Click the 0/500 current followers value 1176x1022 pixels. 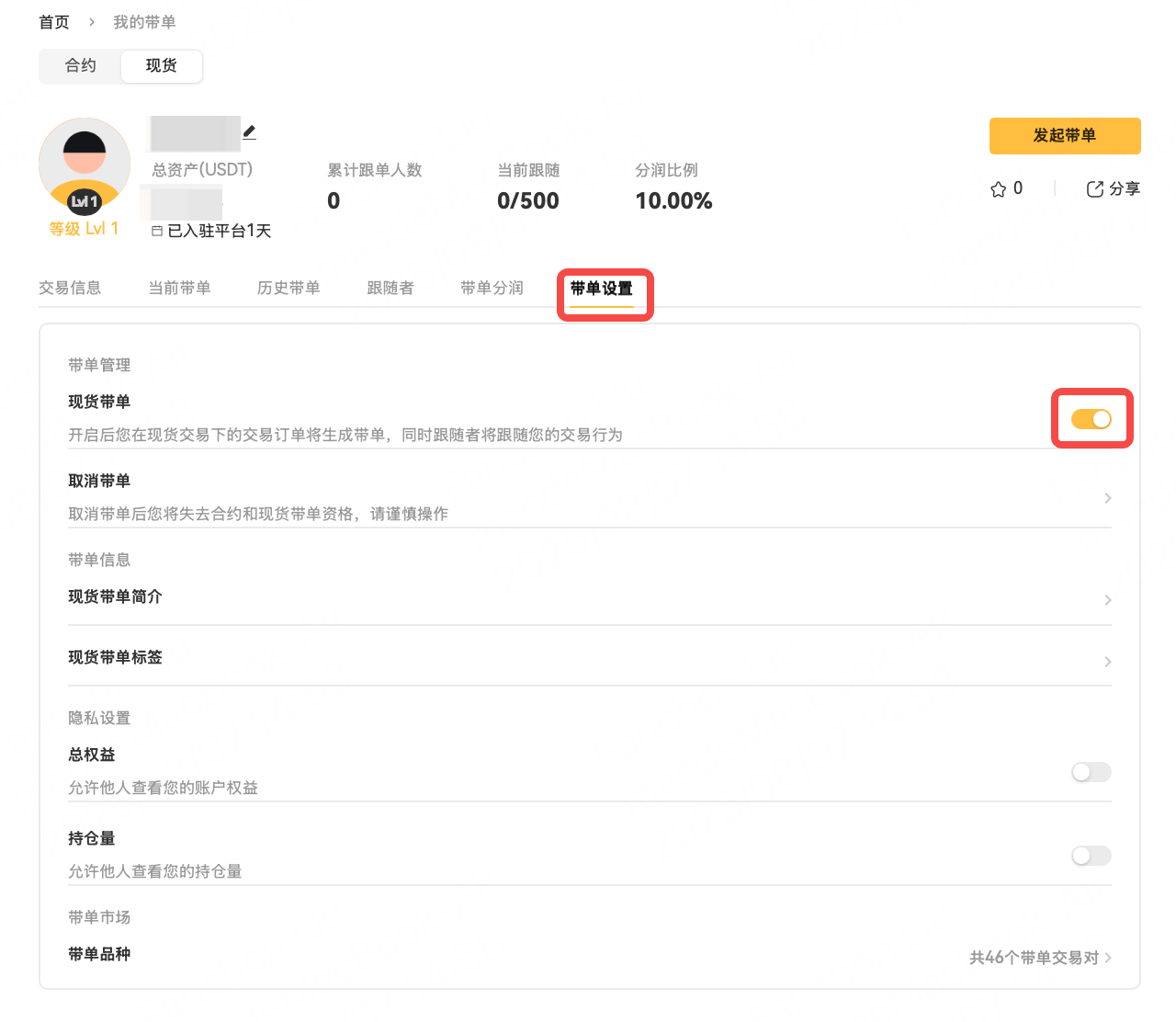(528, 201)
